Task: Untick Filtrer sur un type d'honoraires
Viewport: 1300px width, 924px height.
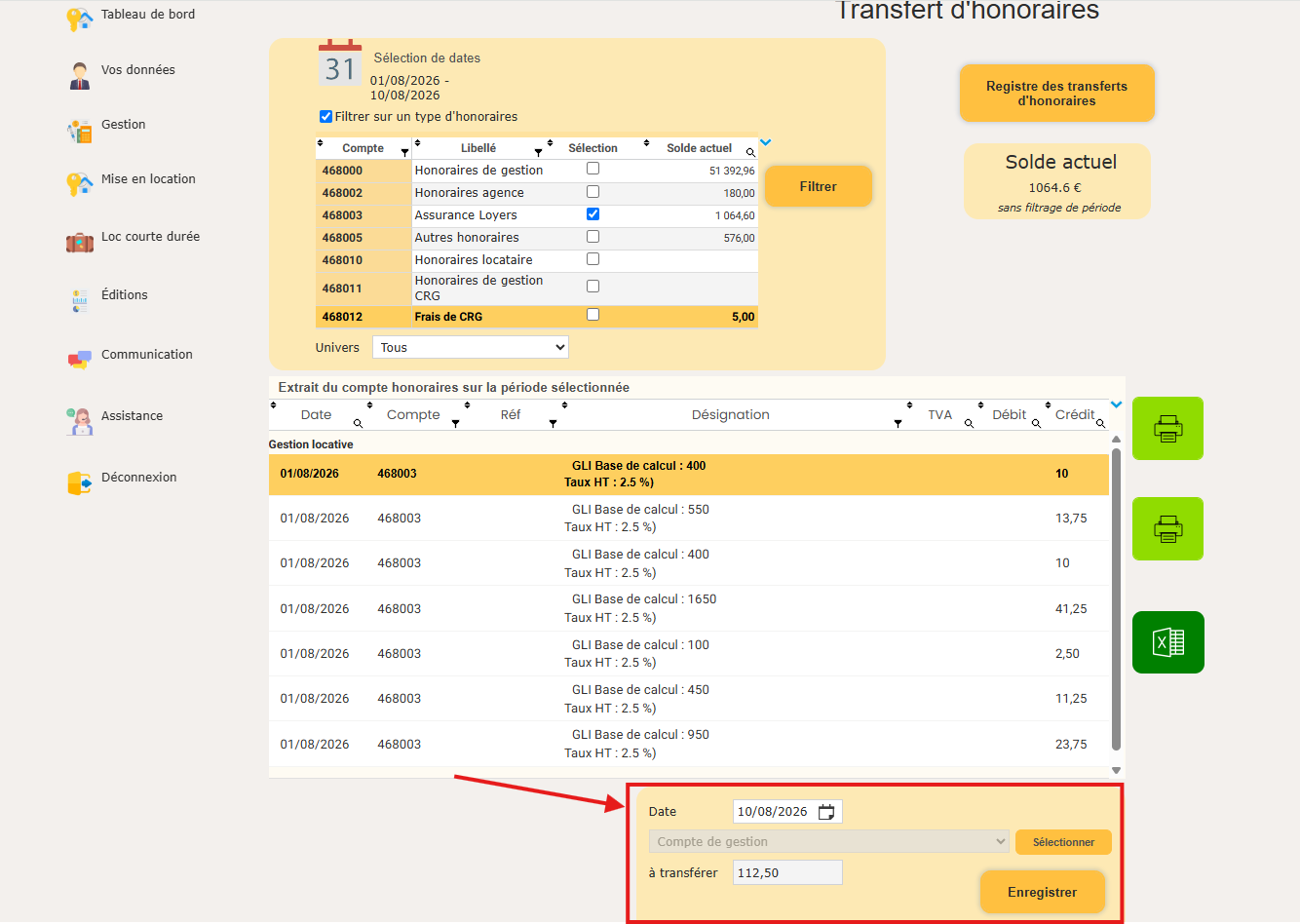Action: [326, 117]
